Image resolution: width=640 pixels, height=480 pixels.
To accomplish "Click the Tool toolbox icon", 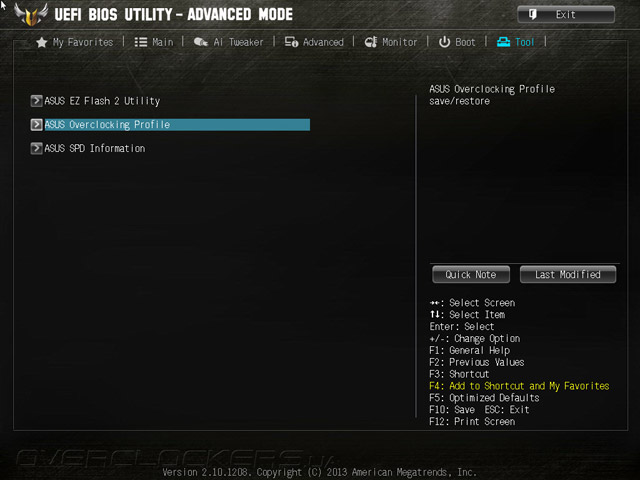I will tap(503, 42).
